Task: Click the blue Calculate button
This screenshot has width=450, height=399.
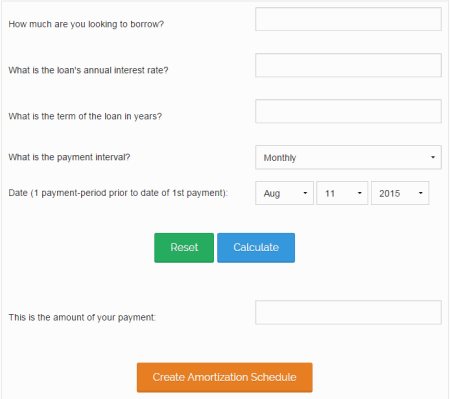Action: coord(256,248)
